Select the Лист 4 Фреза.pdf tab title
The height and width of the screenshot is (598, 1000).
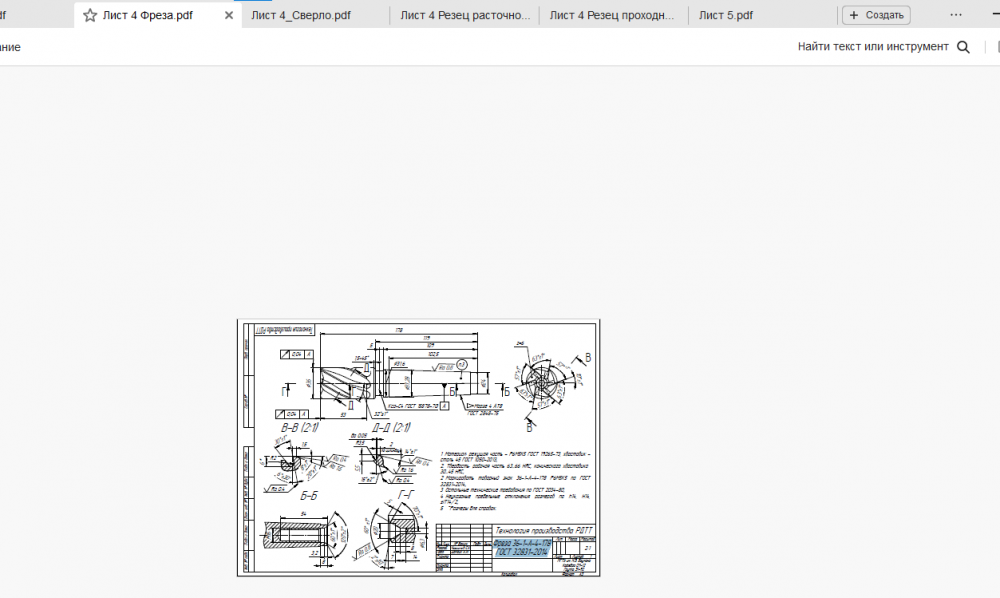148,15
